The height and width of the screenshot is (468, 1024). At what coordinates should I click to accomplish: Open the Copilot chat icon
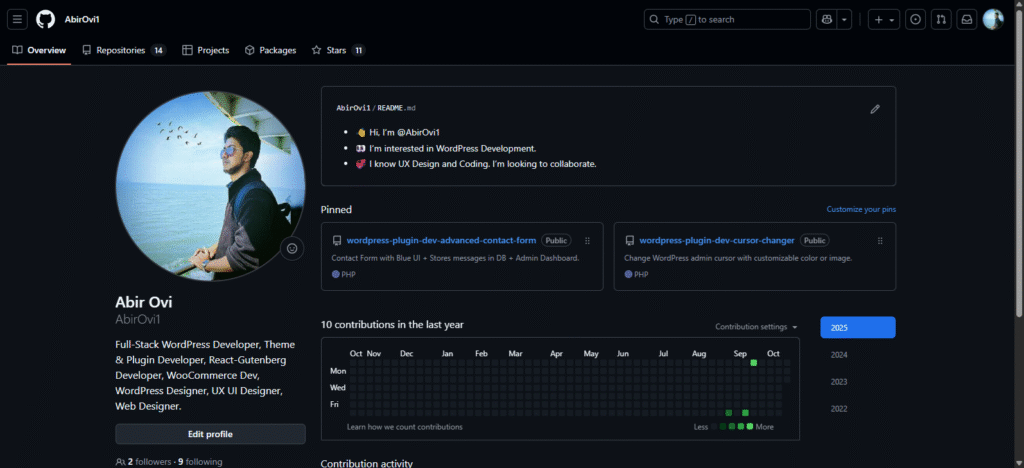pyautogui.click(x=826, y=19)
